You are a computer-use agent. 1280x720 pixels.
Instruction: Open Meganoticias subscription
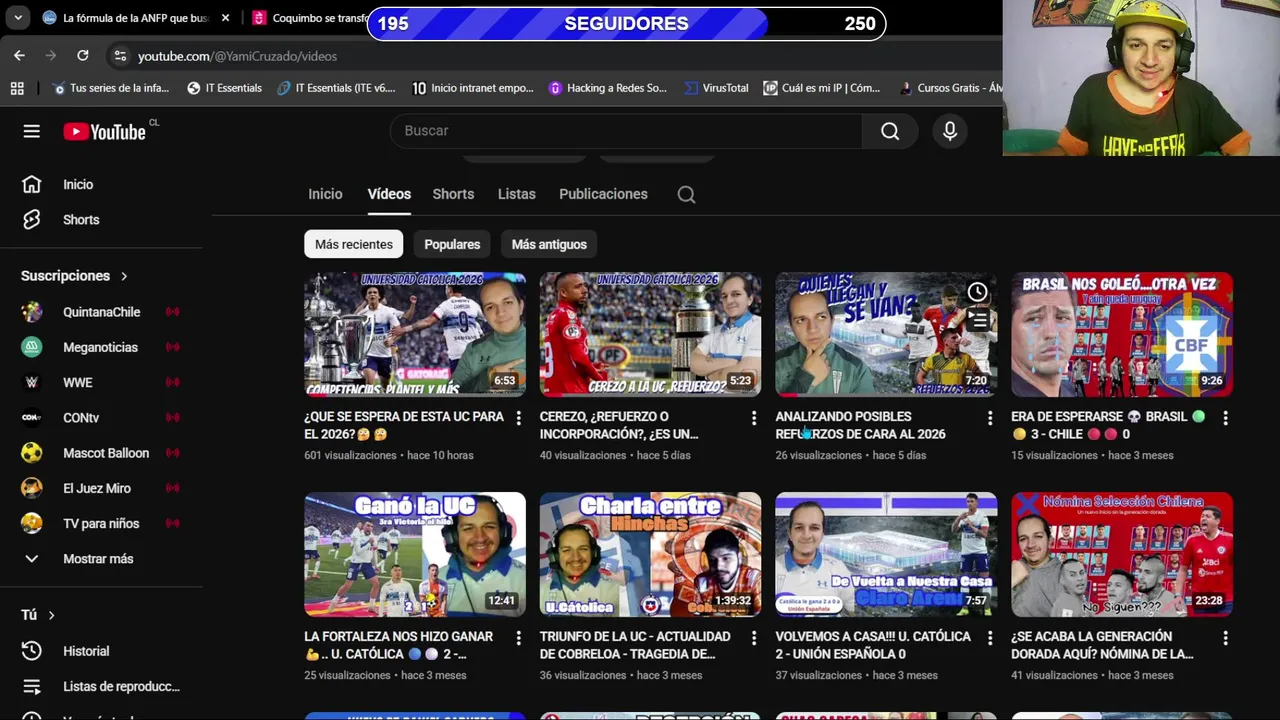tap(100, 347)
